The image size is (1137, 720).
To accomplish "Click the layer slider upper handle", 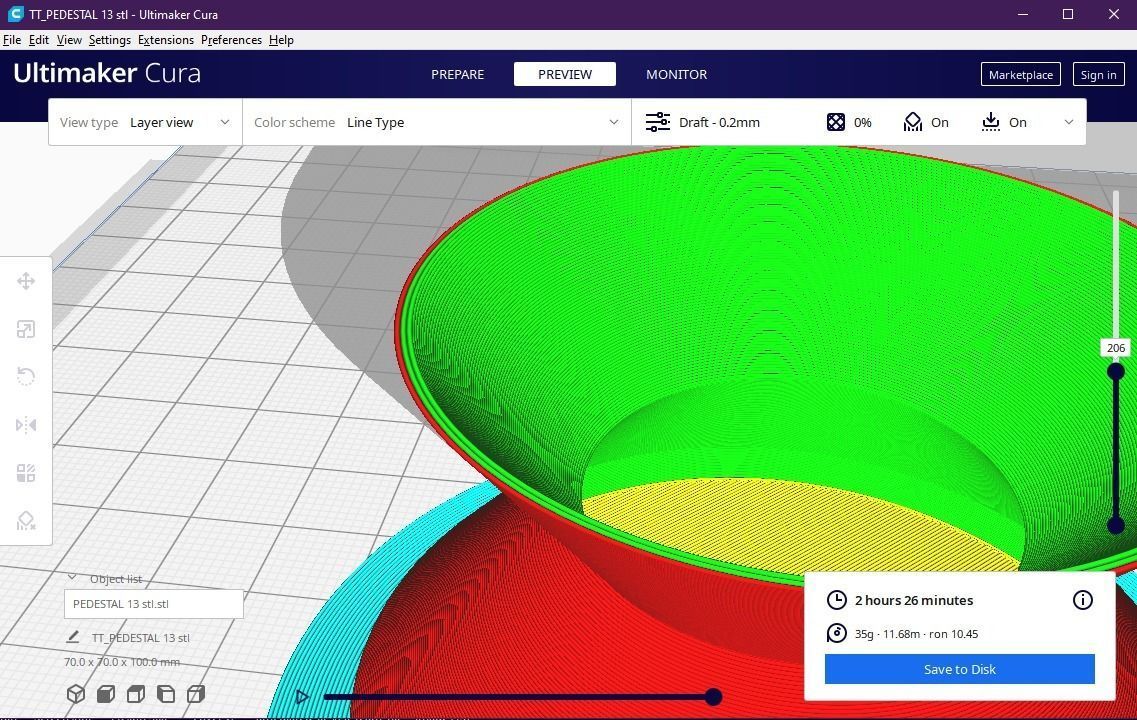I will pos(1116,371).
